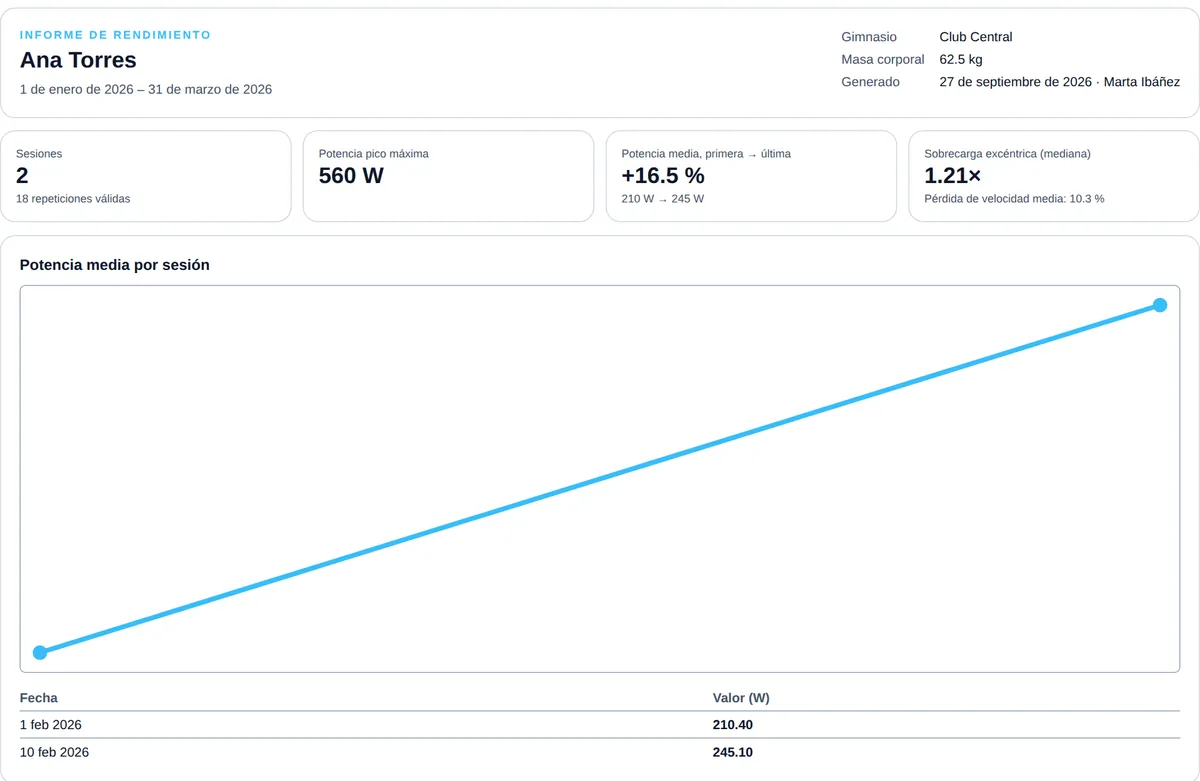Screen dimensions: 1200x781
Task: Click the chart data point for 1 feb 2026
Action: pos(40,653)
